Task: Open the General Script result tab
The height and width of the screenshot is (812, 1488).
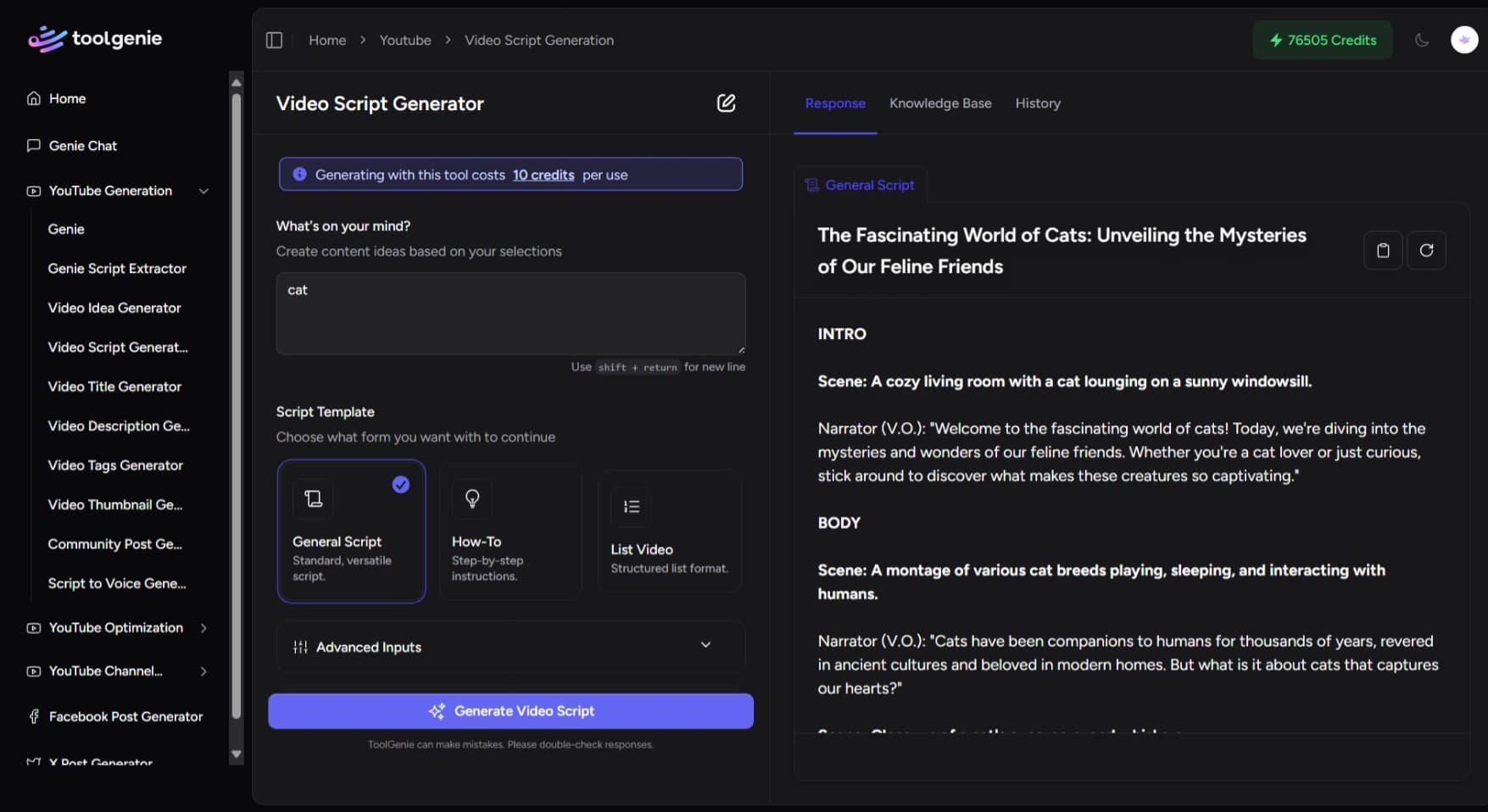Action: [860, 185]
